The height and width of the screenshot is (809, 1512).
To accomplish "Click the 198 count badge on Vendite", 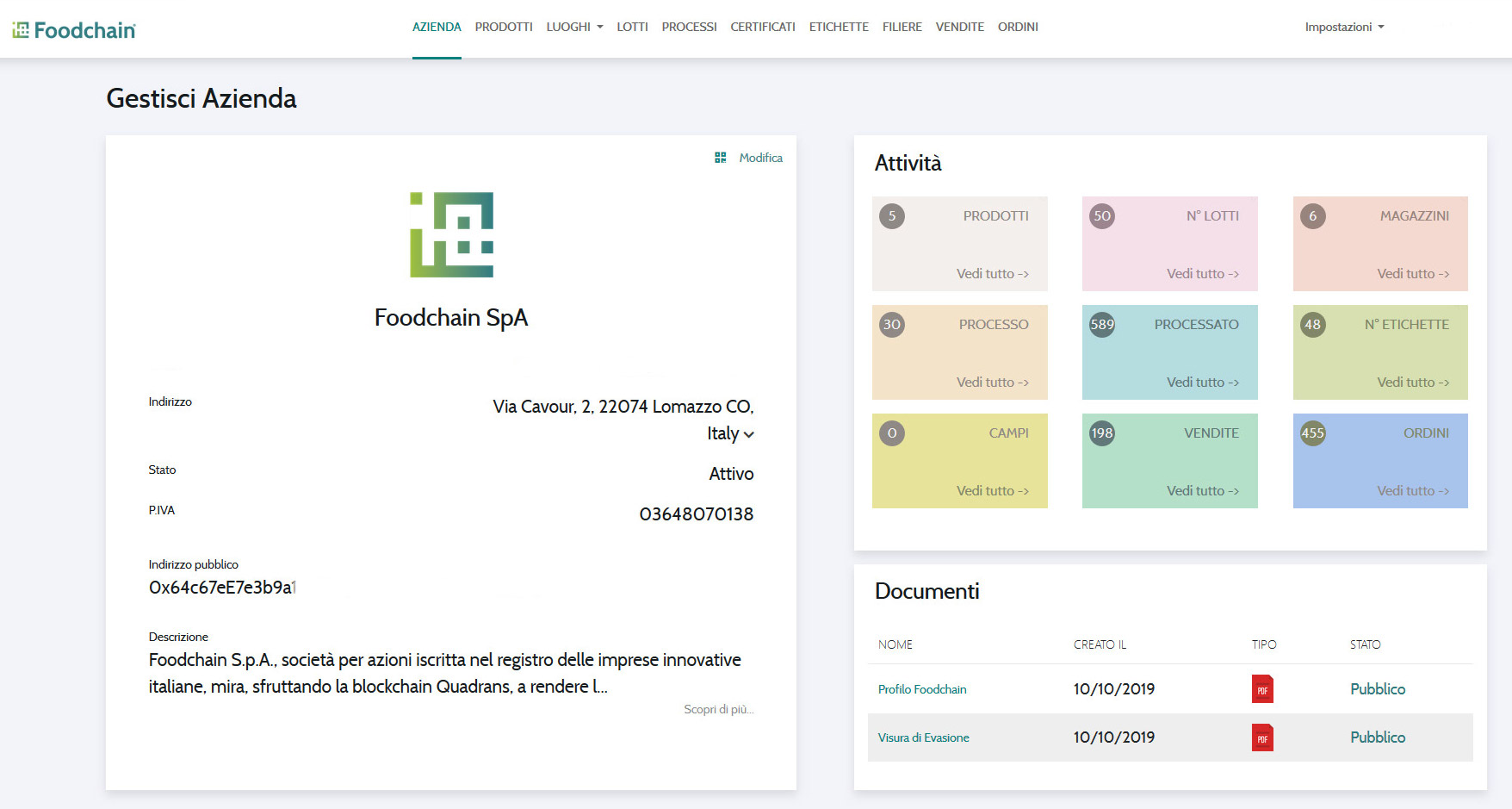I will click(1102, 433).
